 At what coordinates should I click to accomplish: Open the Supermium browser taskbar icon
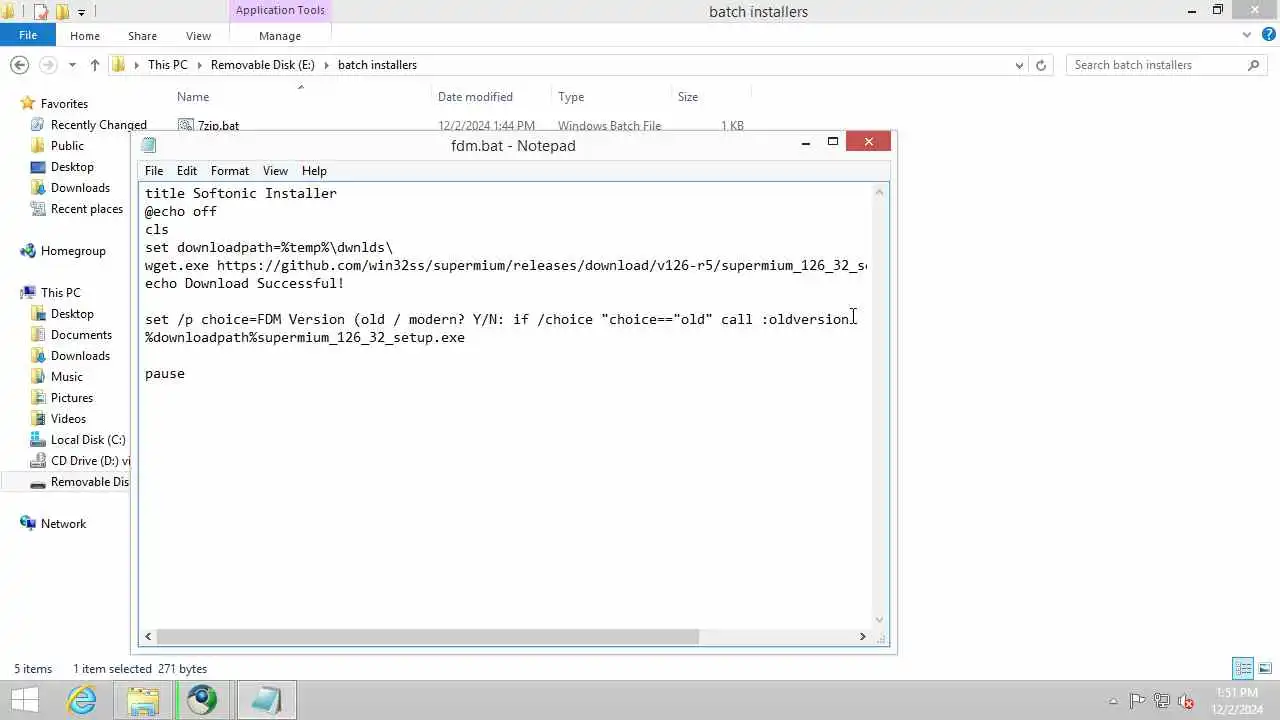click(x=202, y=700)
